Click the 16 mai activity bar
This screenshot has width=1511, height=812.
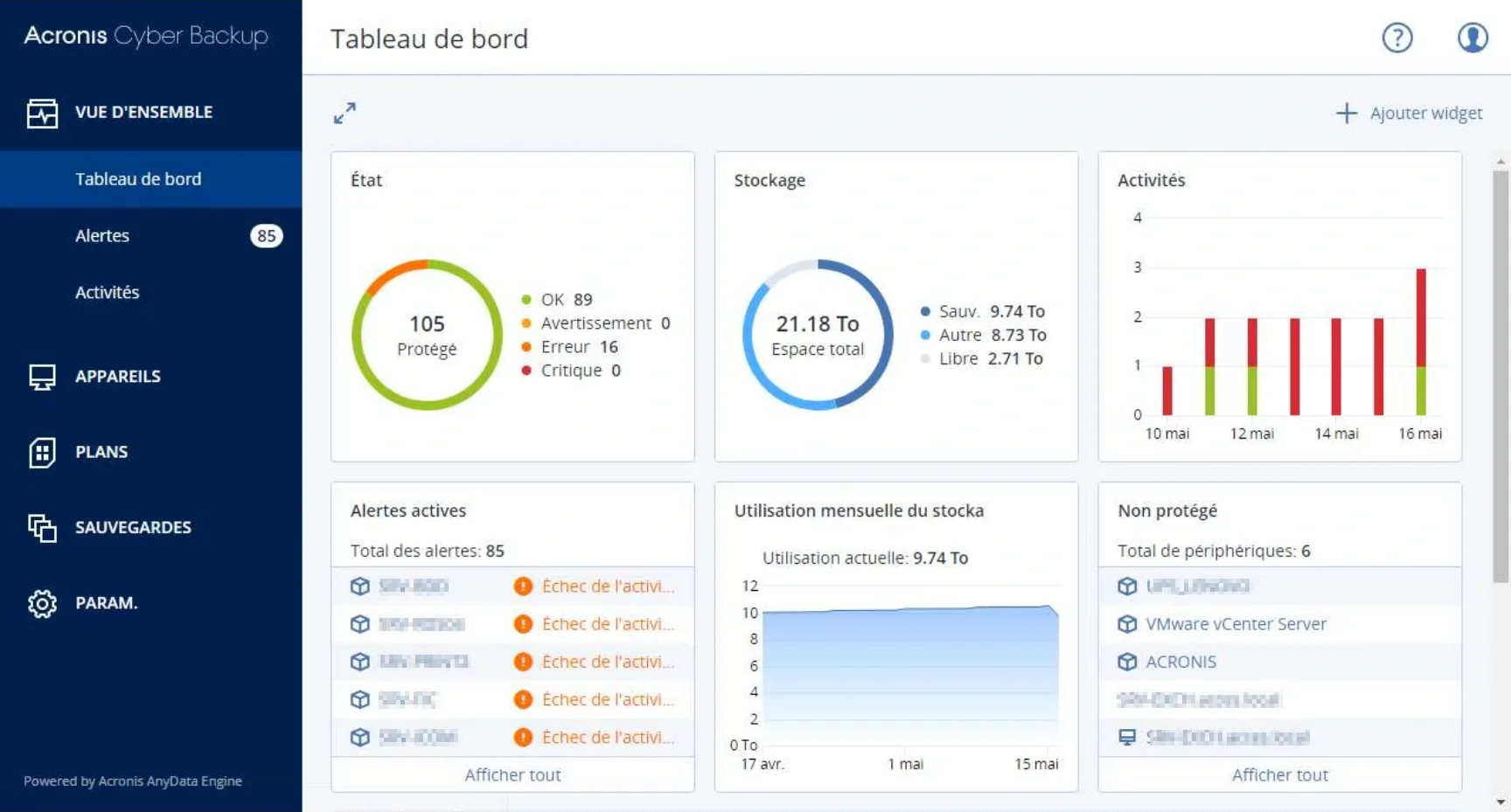tap(1421, 342)
